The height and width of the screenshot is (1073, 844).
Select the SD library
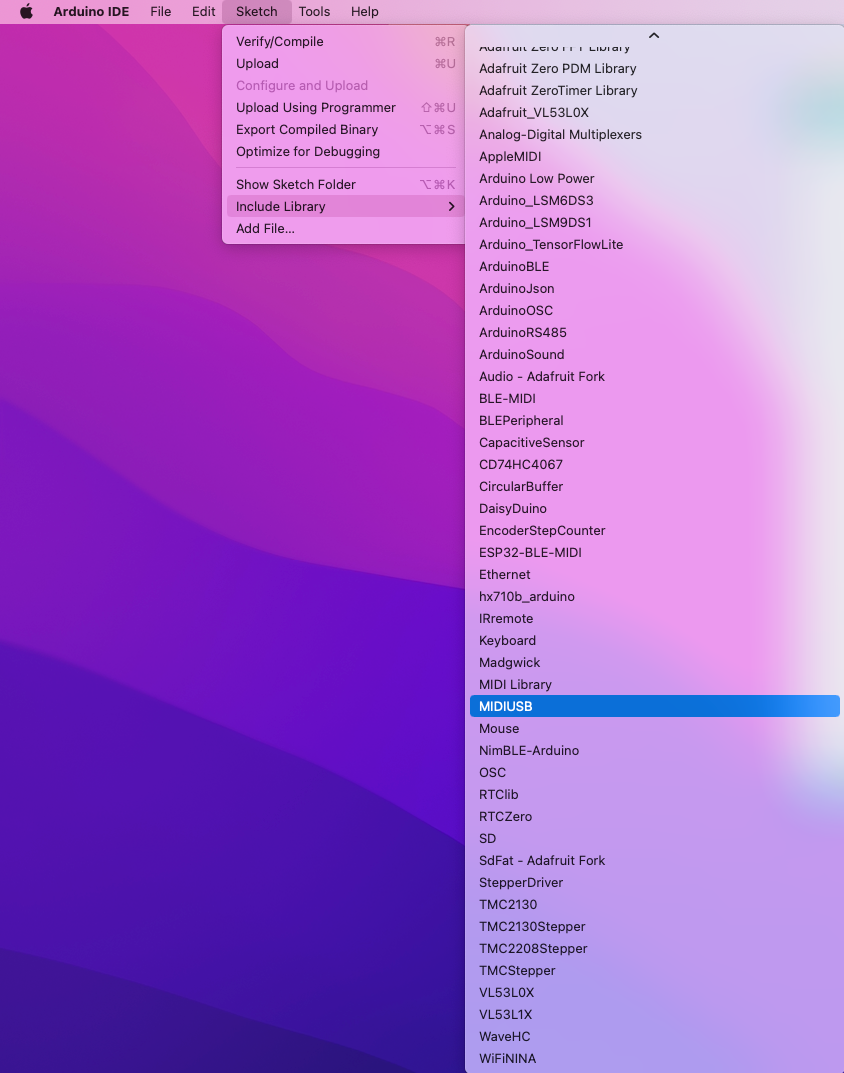tap(655, 838)
